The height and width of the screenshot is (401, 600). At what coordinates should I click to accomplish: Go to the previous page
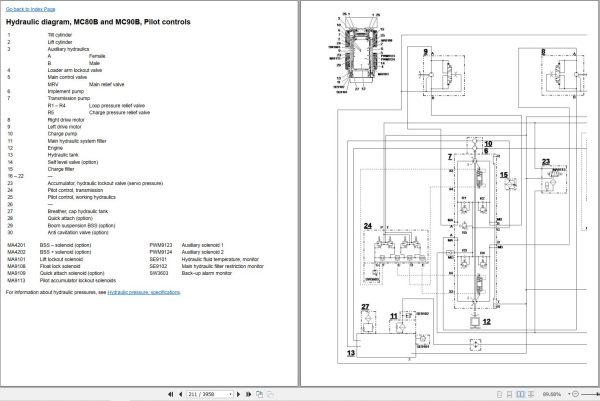click(x=181, y=394)
